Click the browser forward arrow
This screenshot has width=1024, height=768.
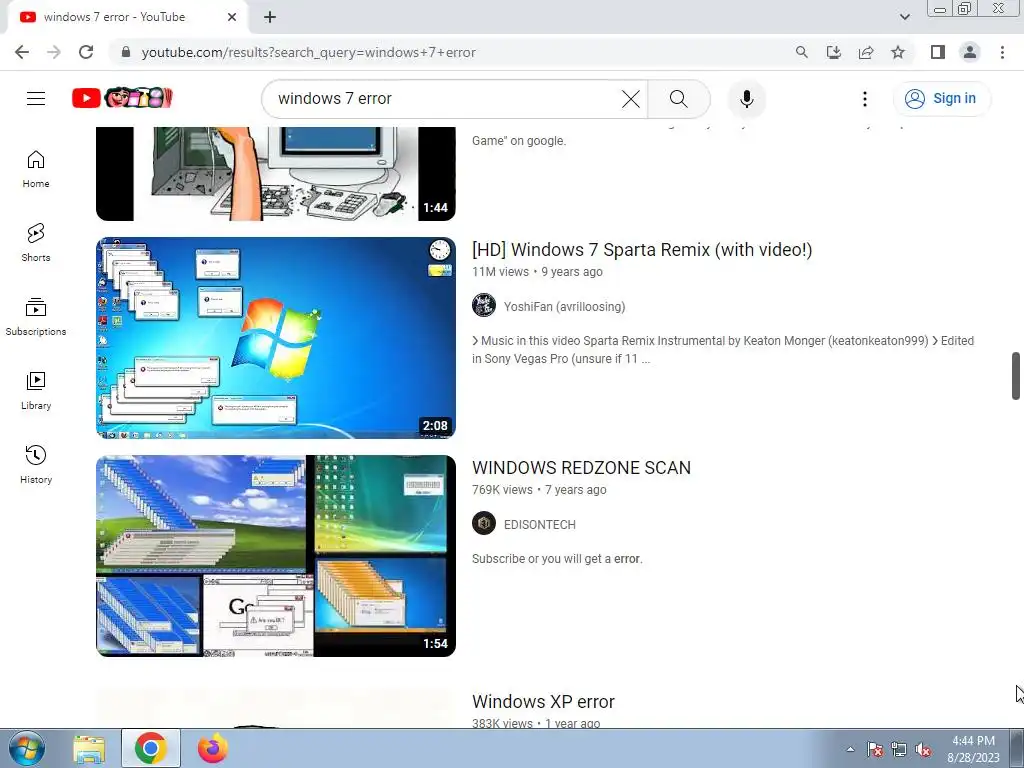tap(54, 52)
